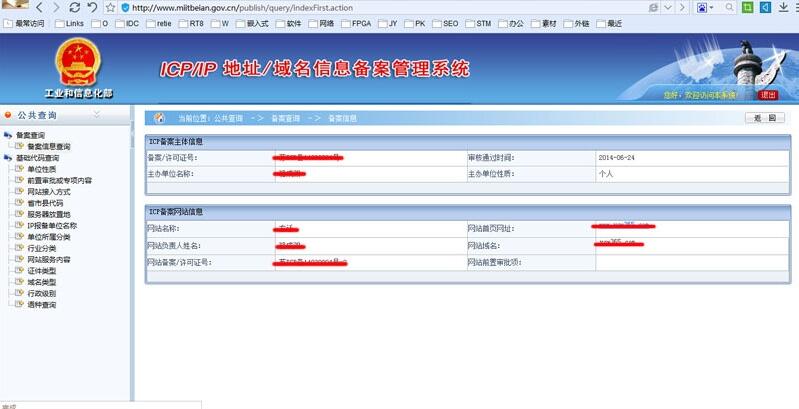Collapse the 公共查询 panel chevron

point(97,115)
